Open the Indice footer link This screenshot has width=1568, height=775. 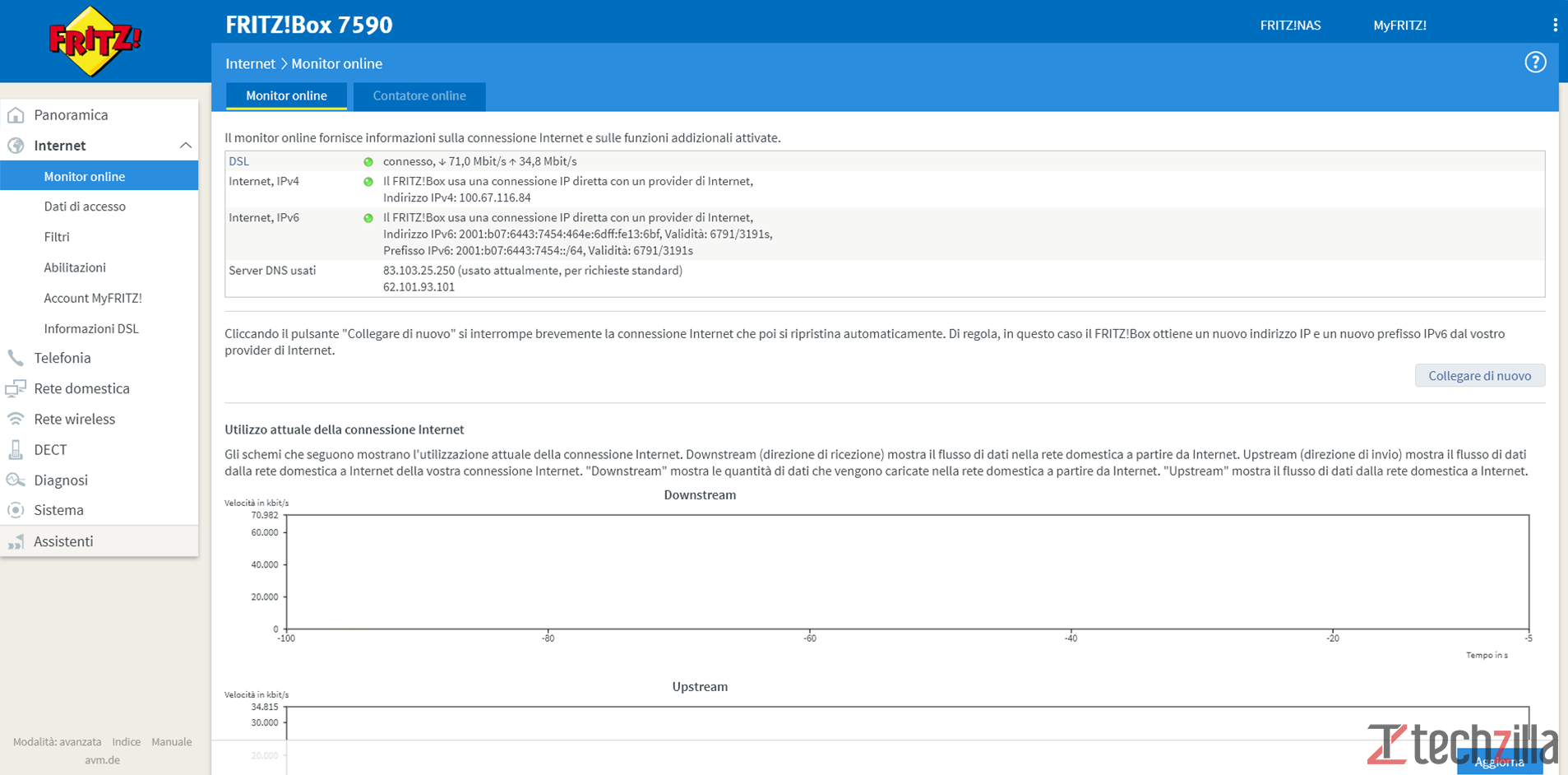126,742
